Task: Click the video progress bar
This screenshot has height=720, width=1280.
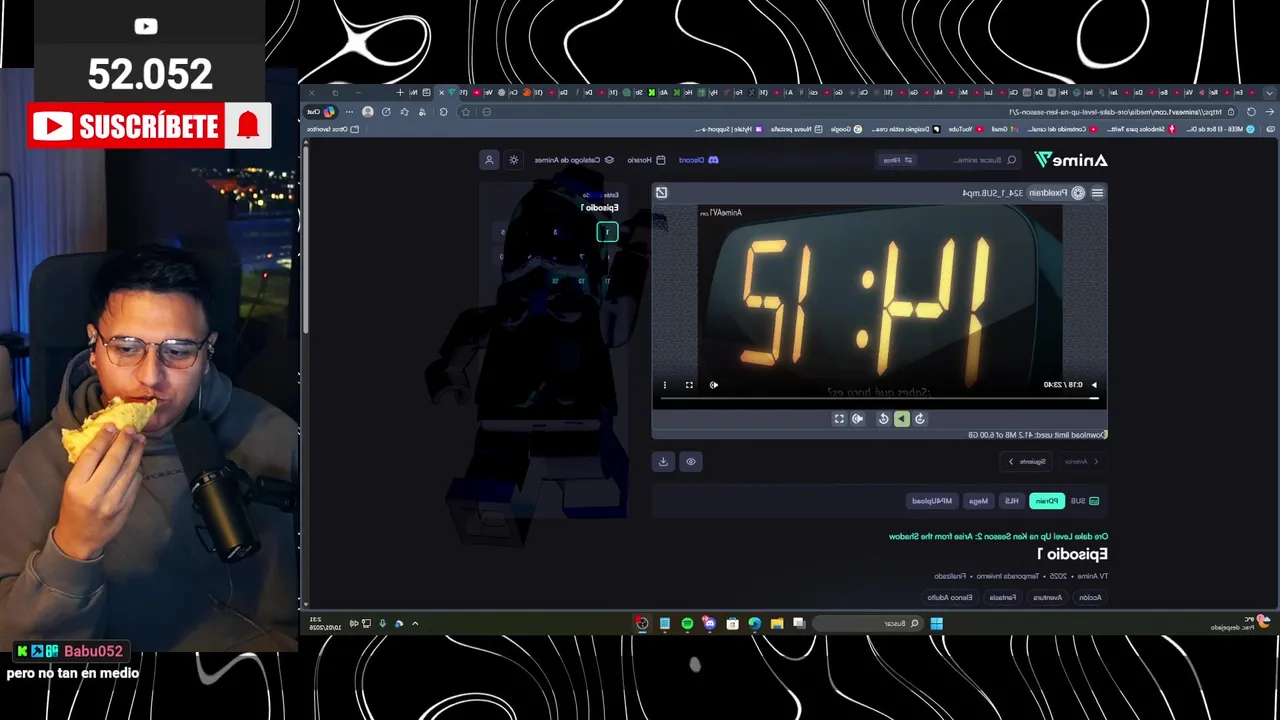Action: point(879,399)
